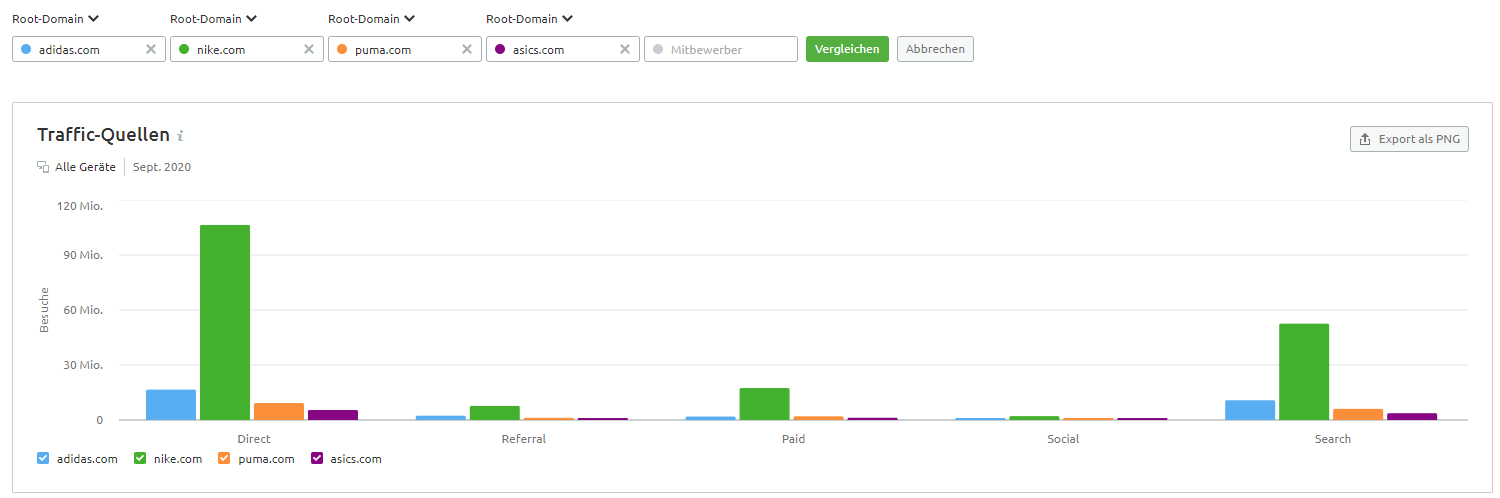Screen dimensions: 1500x498
Task: Click the Direct axis label
Action: click(x=254, y=439)
